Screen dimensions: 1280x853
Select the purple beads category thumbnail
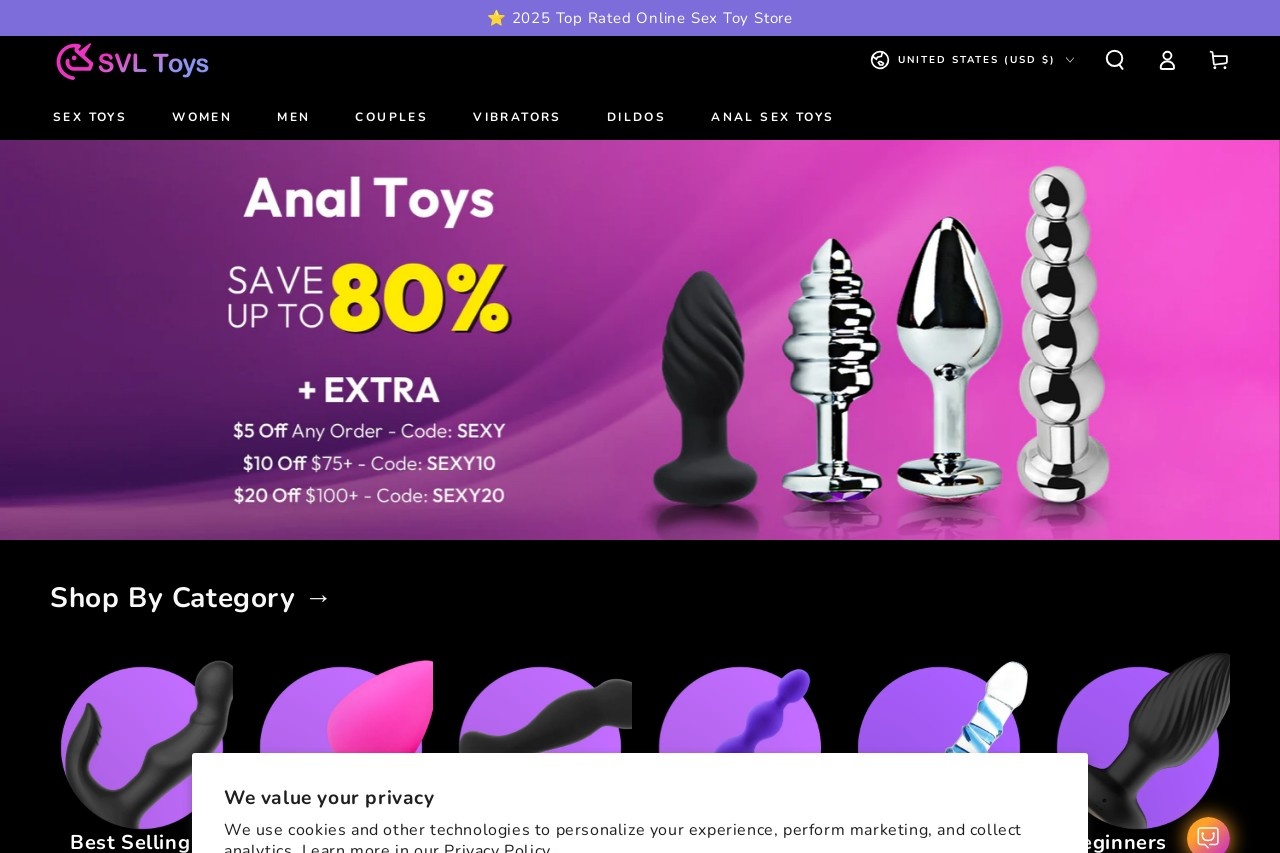[740, 712]
